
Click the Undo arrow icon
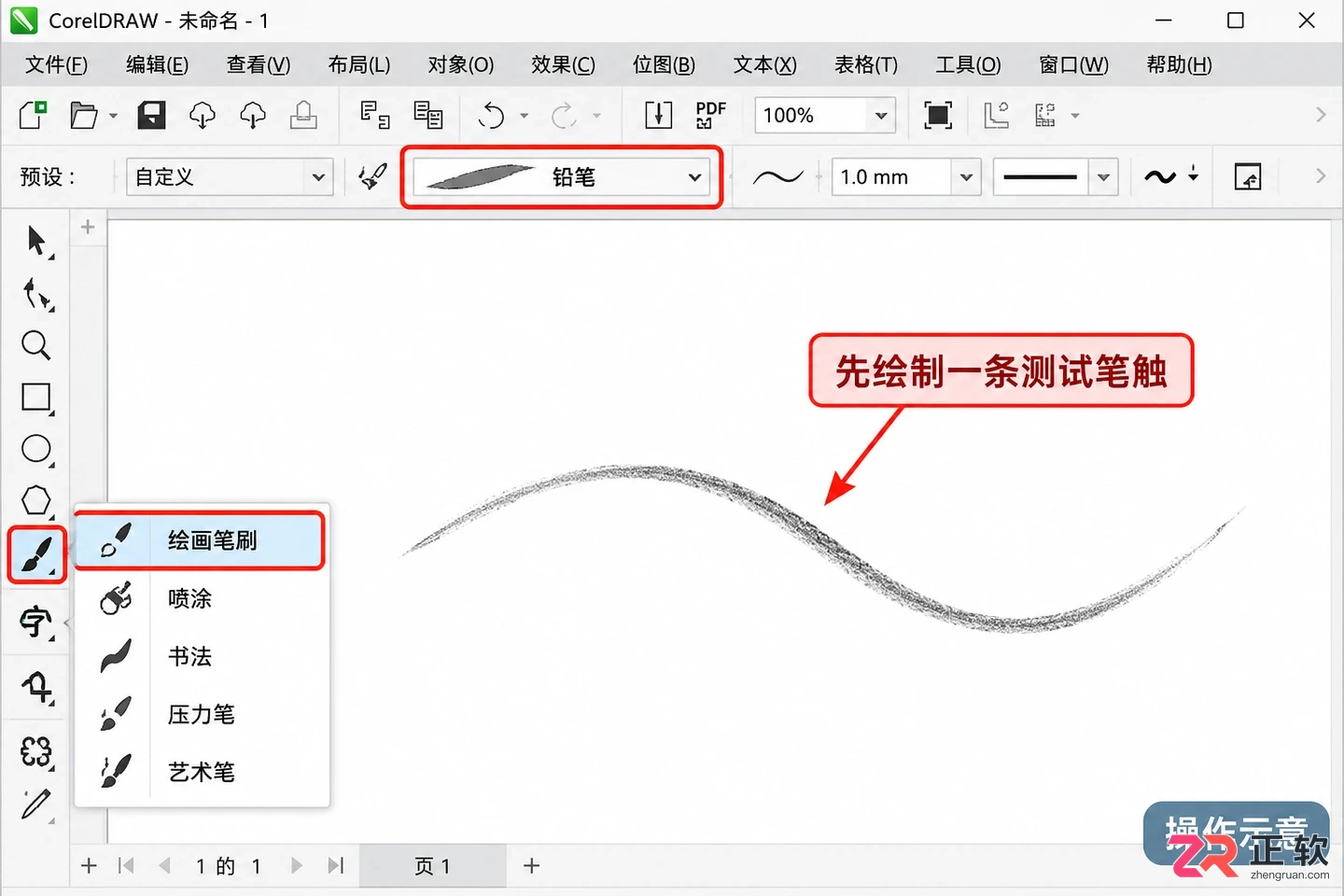[492, 116]
